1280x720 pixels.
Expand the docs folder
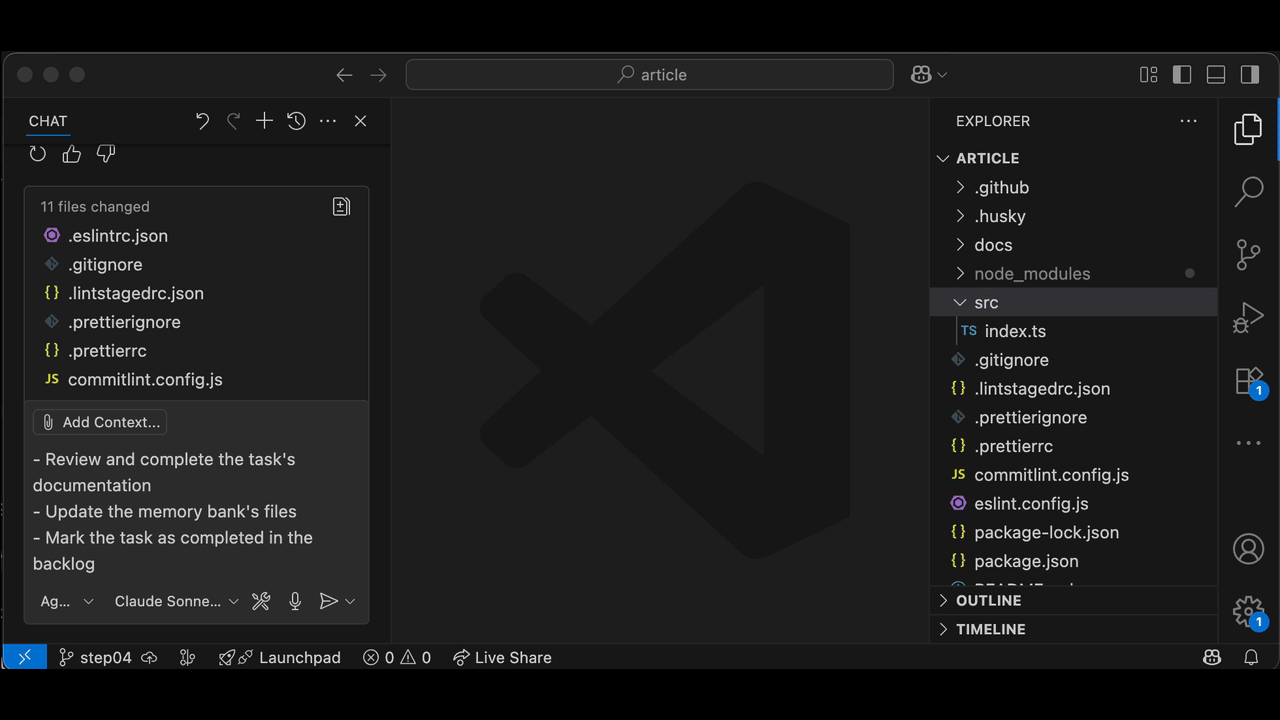[992, 245]
